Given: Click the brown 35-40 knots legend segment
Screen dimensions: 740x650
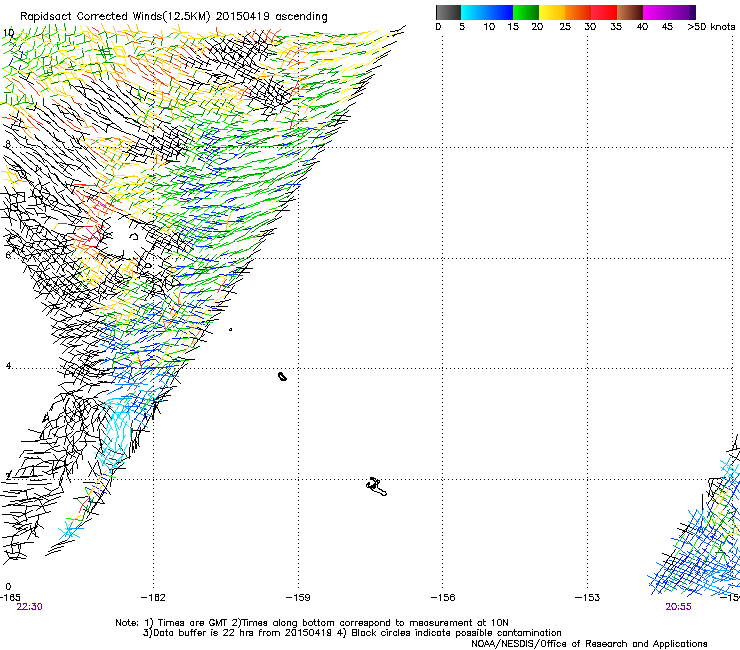Looking at the screenshot, I should pyautogui.click(x=630, y=12).
